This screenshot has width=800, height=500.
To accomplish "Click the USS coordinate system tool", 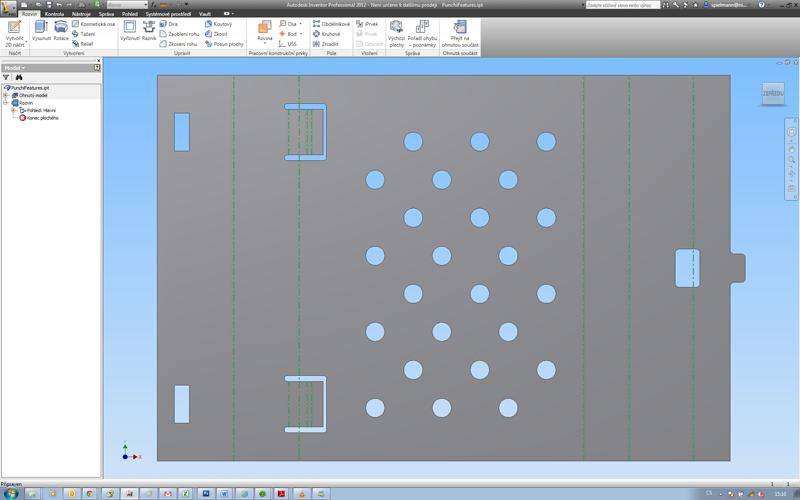I will [x=288, y=44].
